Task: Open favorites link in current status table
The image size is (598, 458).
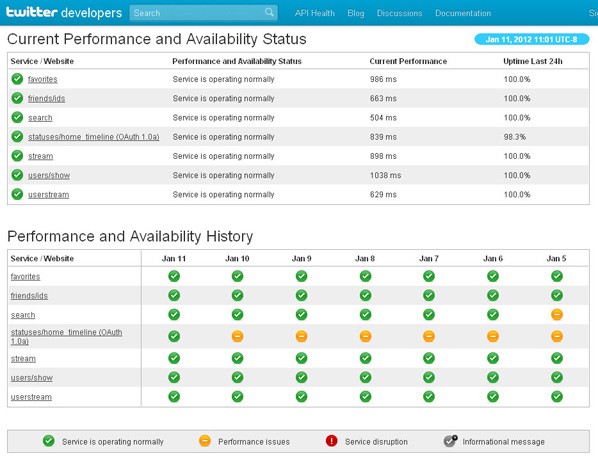Action: tap(43, 79)
